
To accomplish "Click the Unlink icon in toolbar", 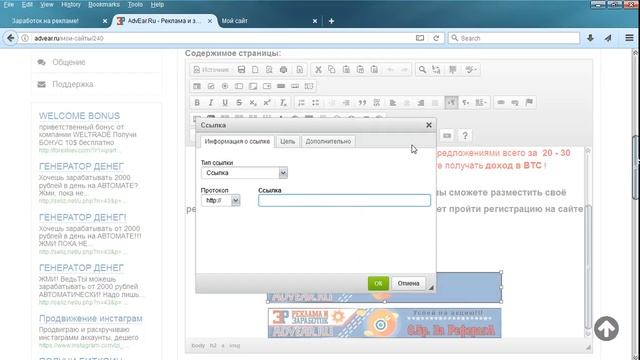I will point(515,102).
